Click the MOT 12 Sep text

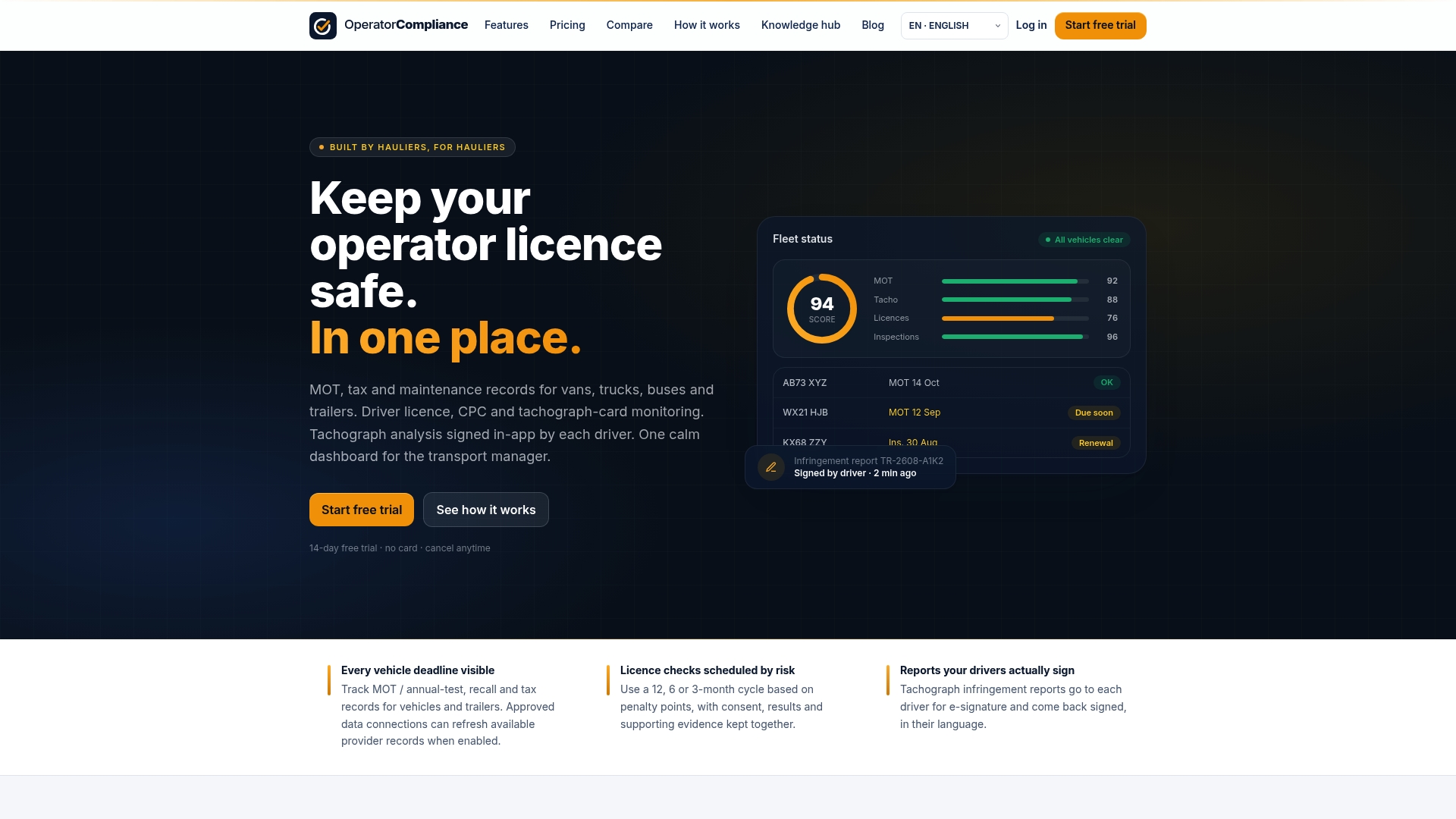(x=915, y=413)
